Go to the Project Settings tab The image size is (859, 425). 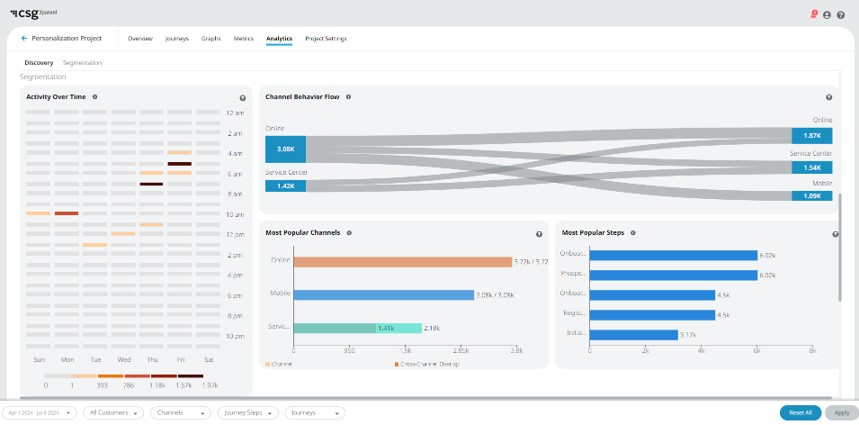(x=326, y=38)
